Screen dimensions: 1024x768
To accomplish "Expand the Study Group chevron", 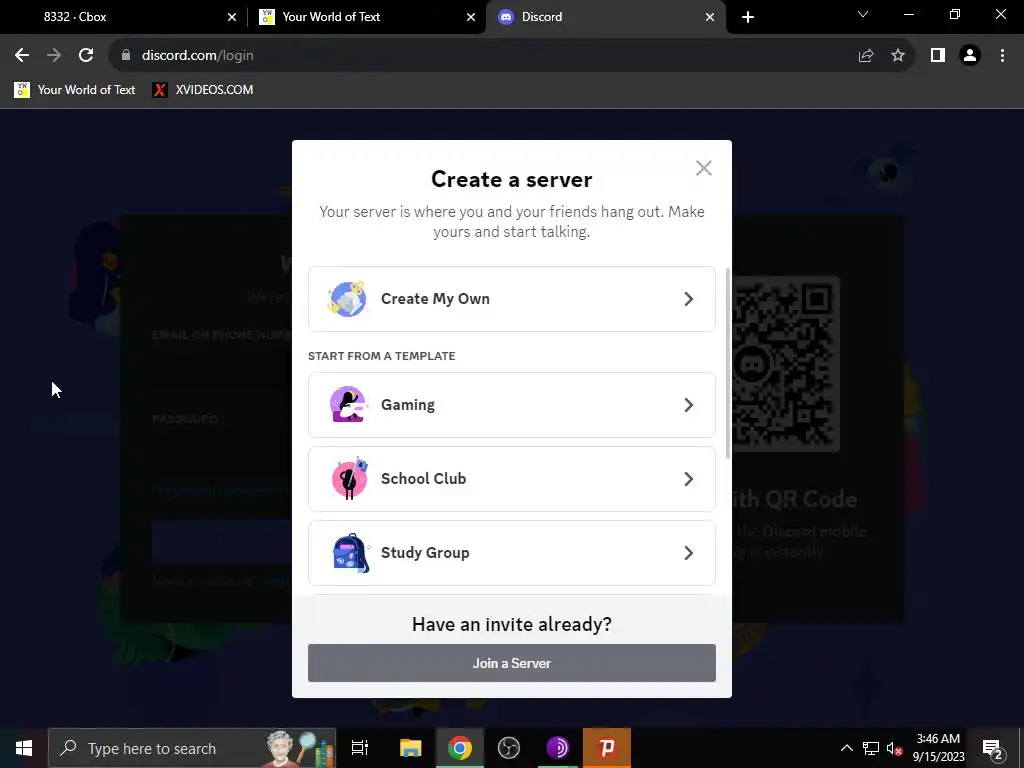I will [x=688, y=553].
